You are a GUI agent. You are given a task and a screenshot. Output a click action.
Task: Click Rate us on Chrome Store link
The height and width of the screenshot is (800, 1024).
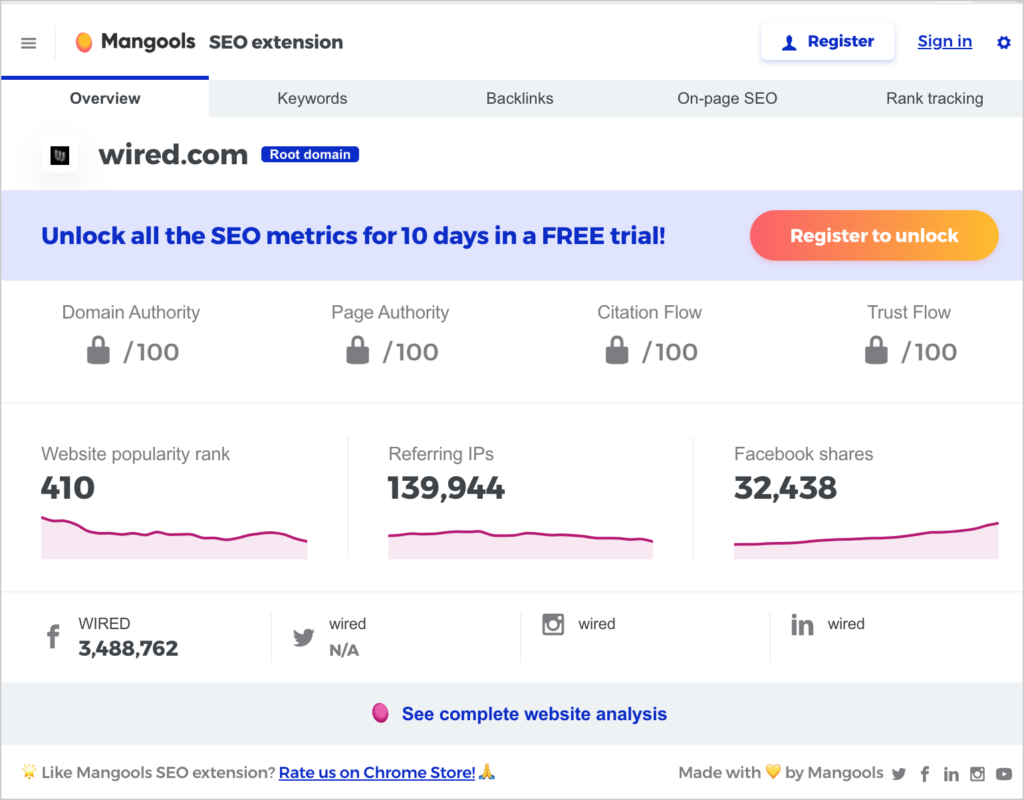pos(377,773)
